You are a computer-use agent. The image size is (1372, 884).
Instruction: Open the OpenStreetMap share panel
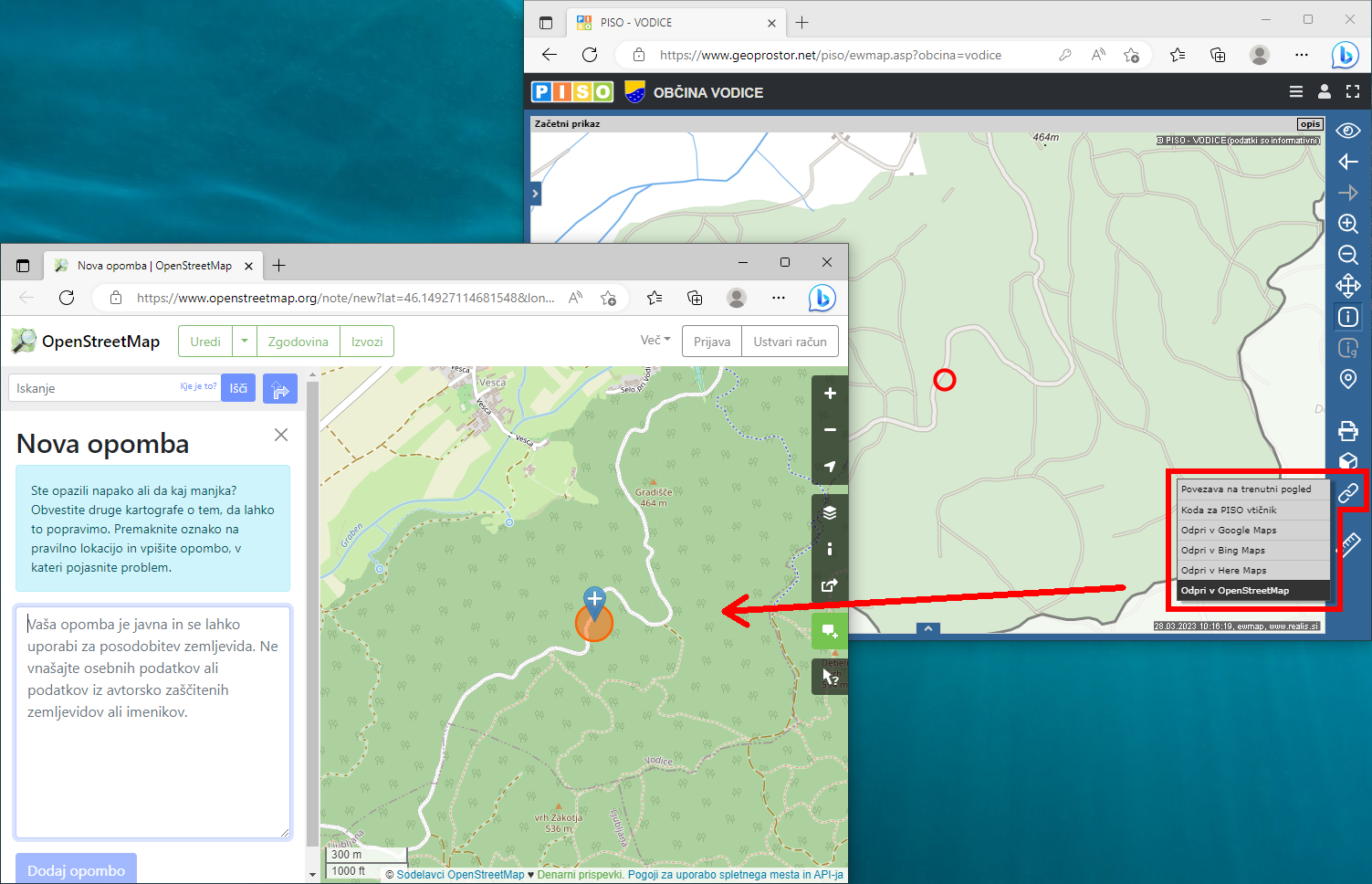pos(830,585)
